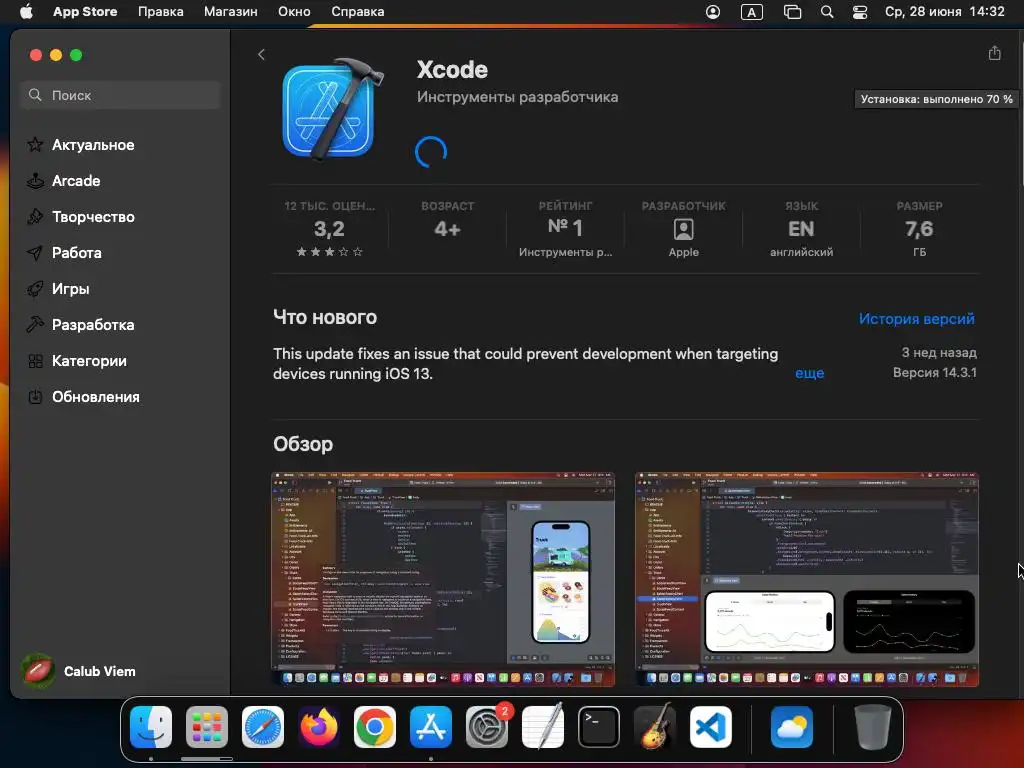Click the Версия 14.3.1 text
Screen dimensions: 1024x768
935,372
